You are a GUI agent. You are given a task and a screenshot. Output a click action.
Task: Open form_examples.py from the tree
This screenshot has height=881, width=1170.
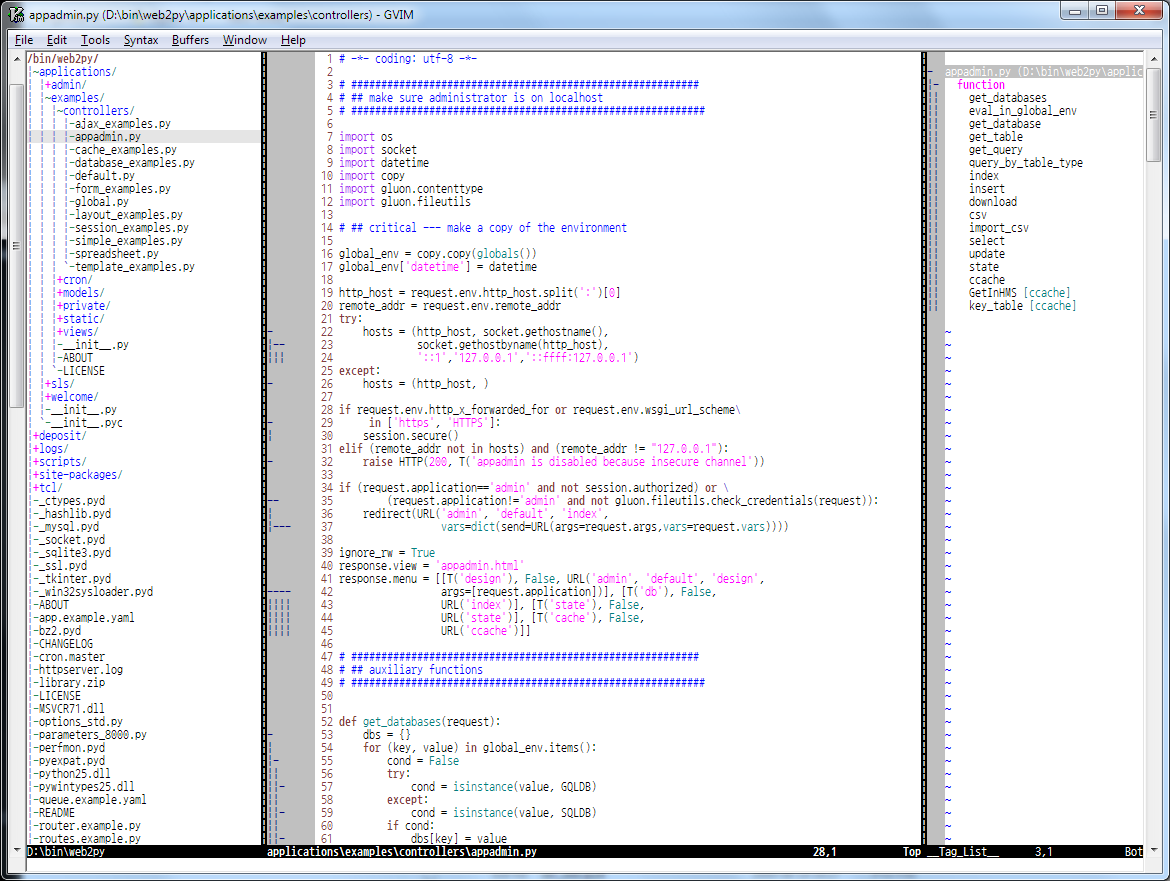pos(122,189)
